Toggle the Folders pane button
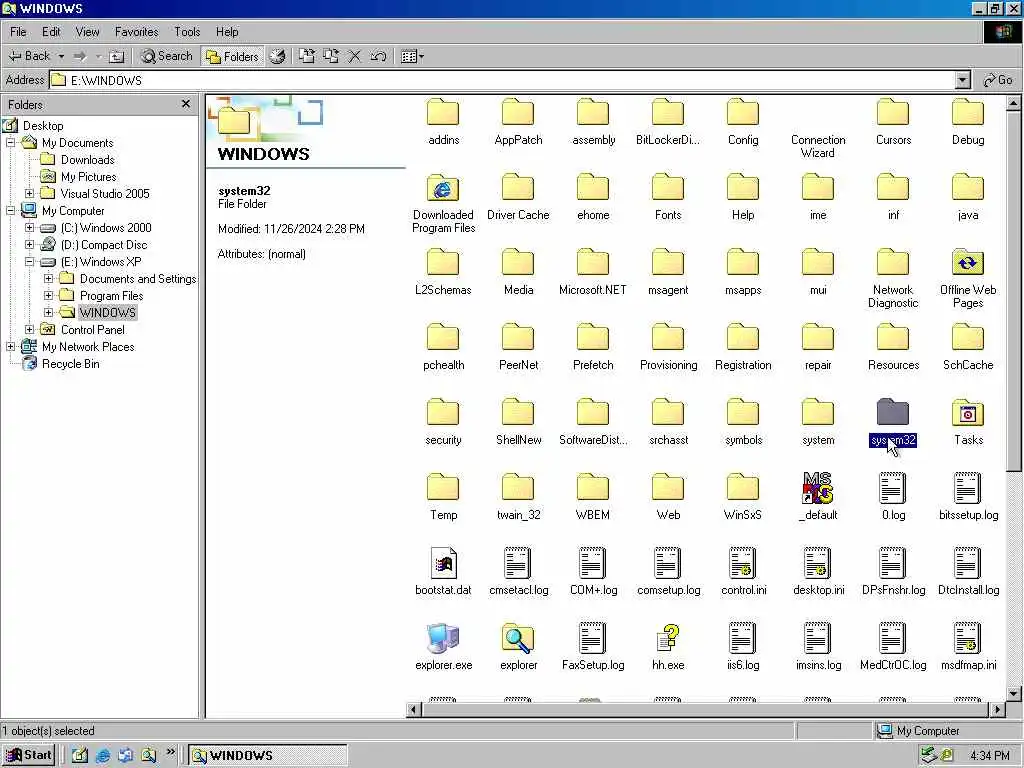The height and width of the screenshot is (768, 1024). coord(232,56)
